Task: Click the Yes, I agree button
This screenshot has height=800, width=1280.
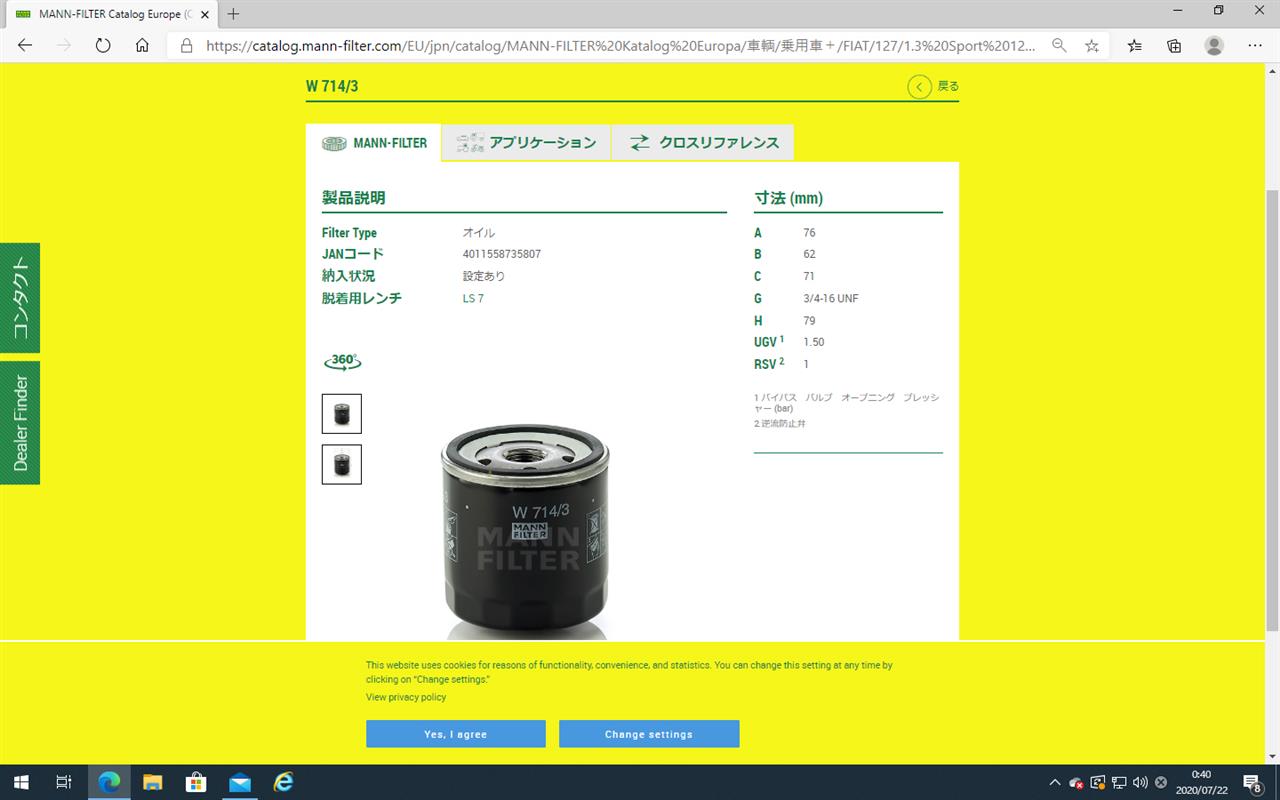Action: 456,734
